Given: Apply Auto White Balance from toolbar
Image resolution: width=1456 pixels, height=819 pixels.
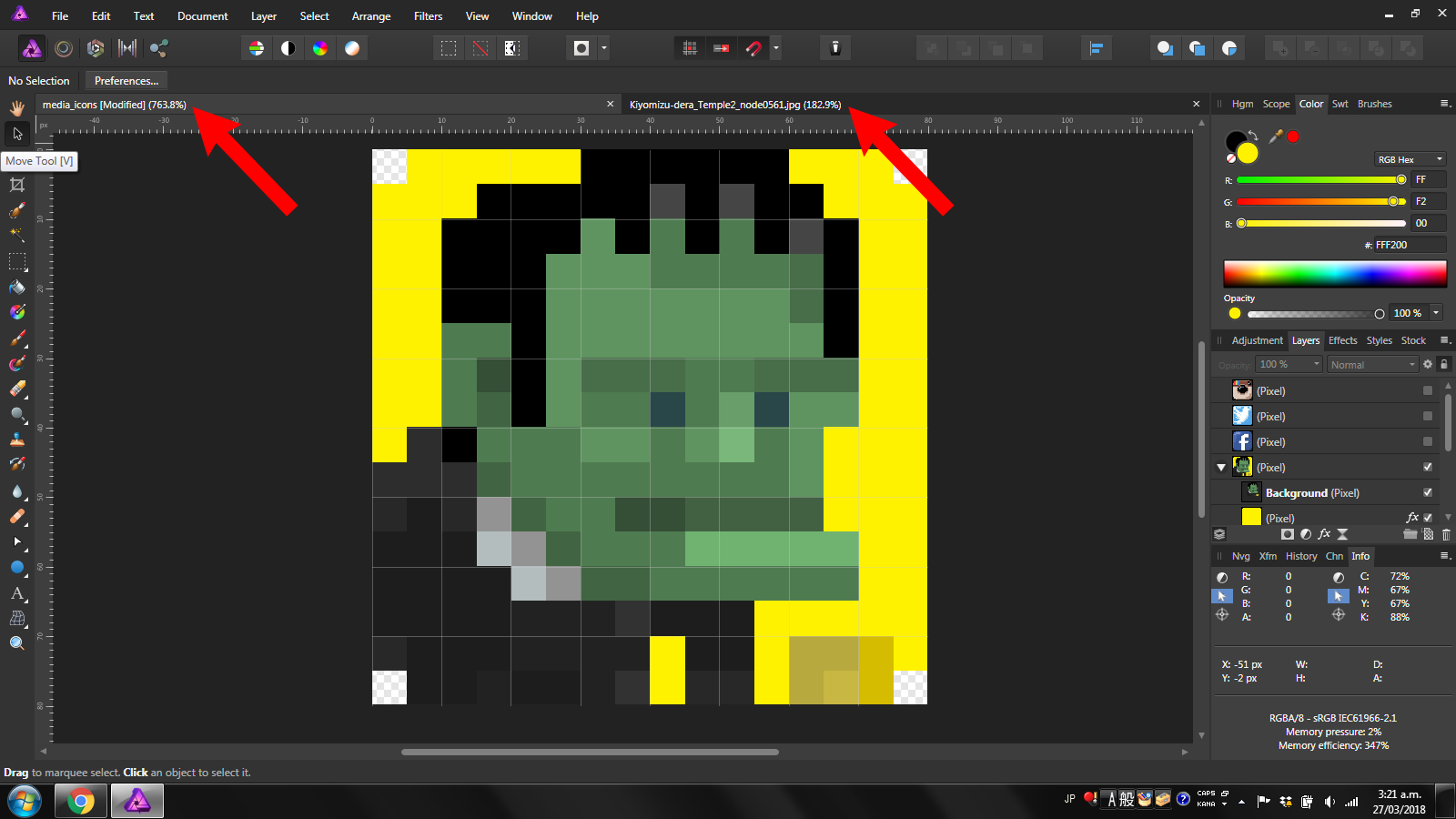Looking at the screenshot, I should 352,48.
